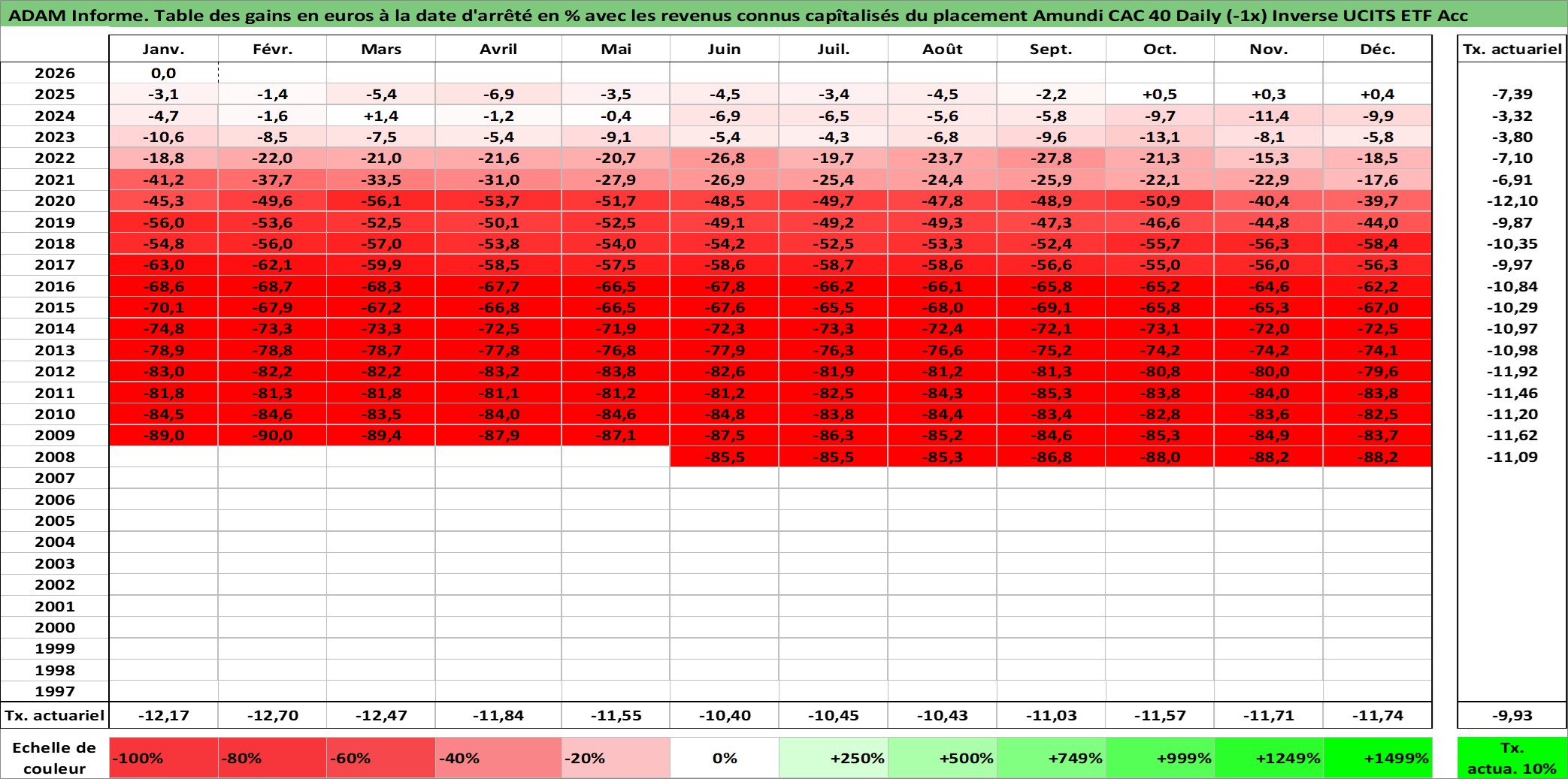Click the -71,9 value in May 2014
Viewport: 1568px width, 779px height.
[x=616, y=328]
